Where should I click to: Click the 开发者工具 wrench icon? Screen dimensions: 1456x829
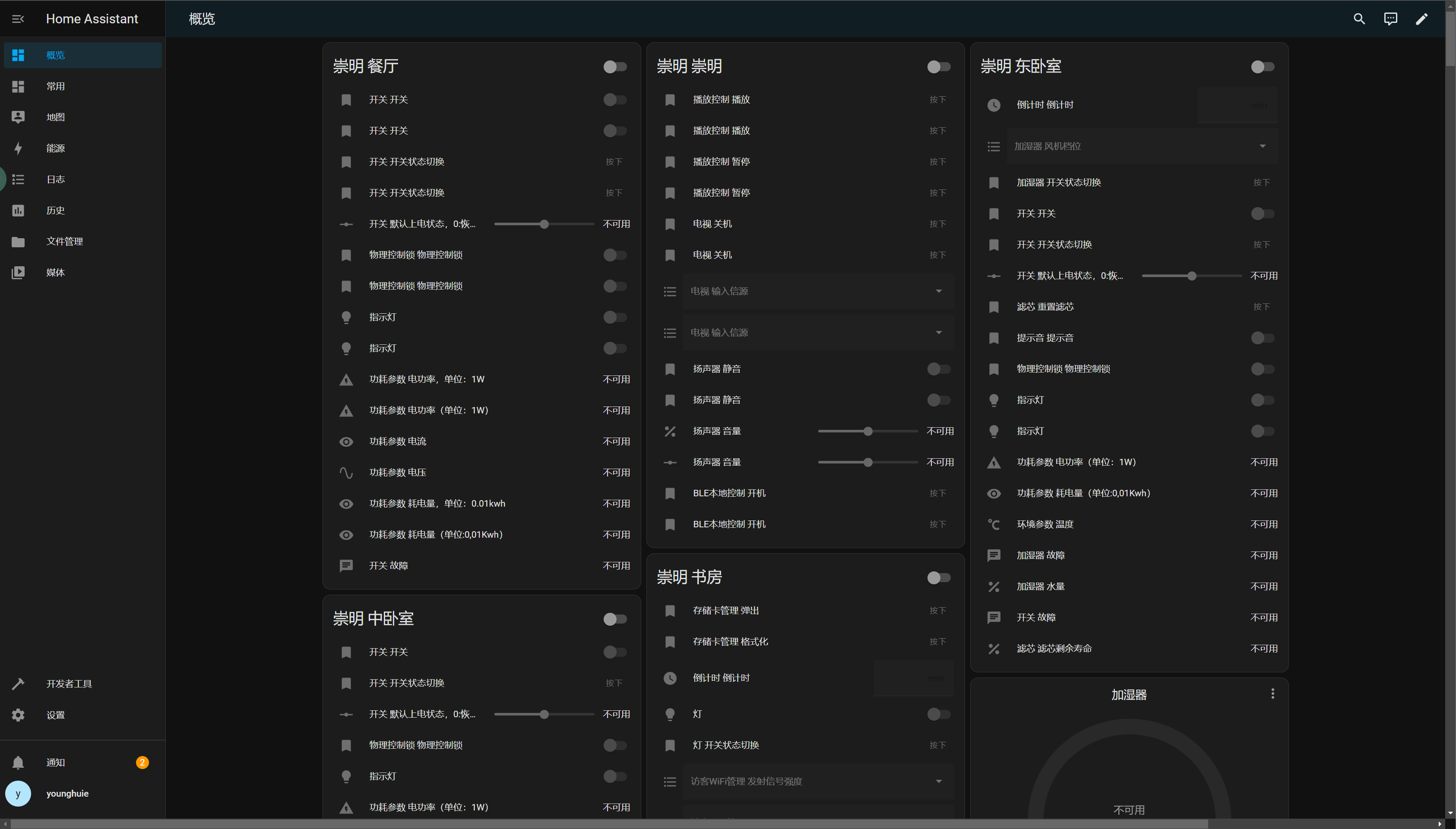point(18,684)
